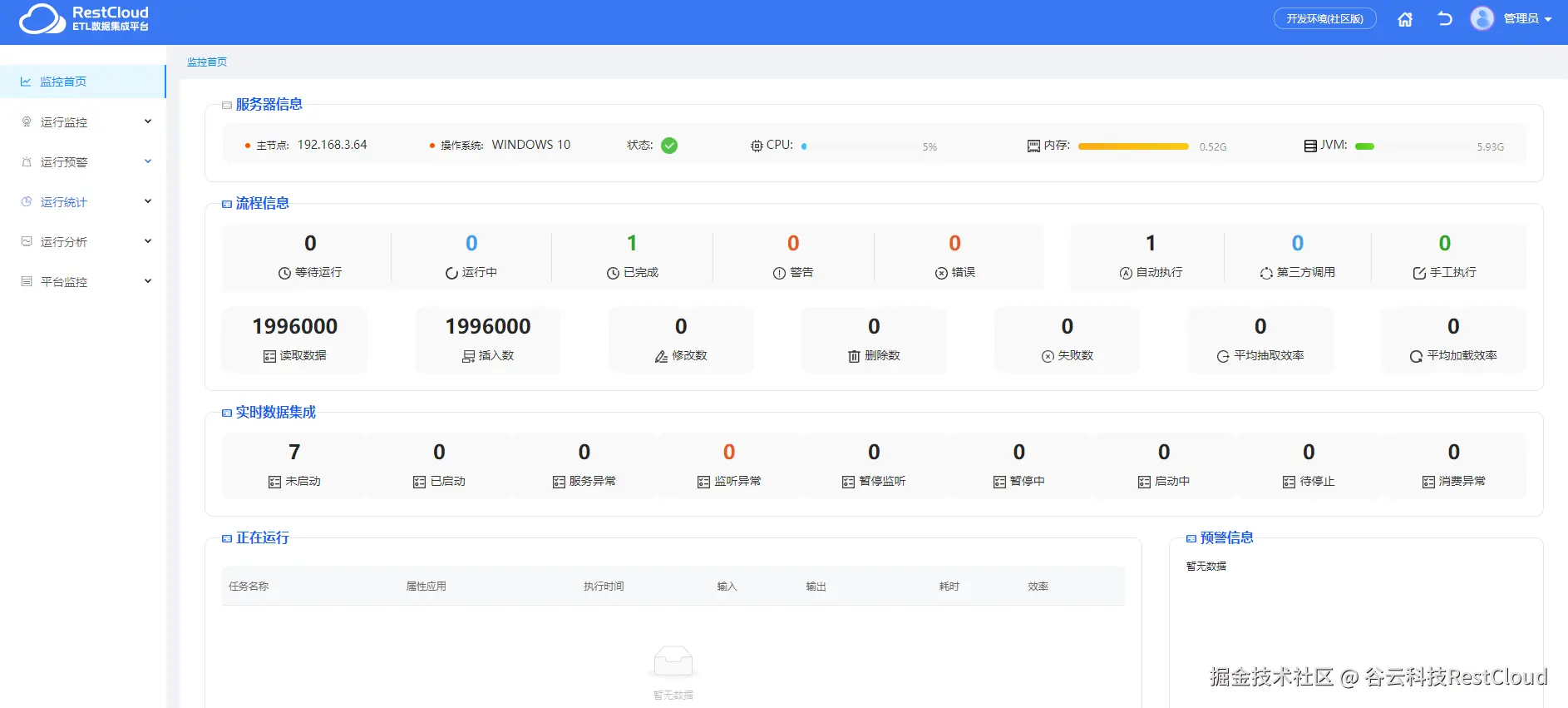The height and width of the screenshot is (708, 1568).
Task: Click the 监听异常 count
Action: coord(729,452)
